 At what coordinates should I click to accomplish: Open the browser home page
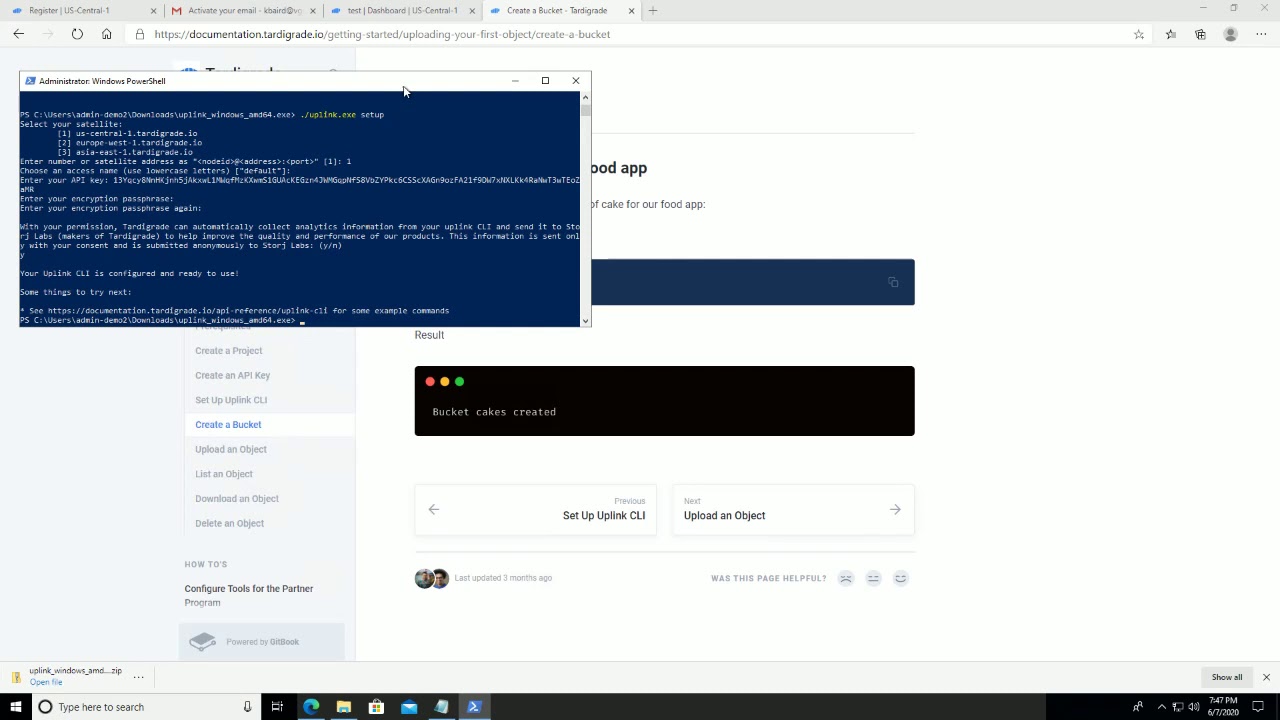coord(106,34)
